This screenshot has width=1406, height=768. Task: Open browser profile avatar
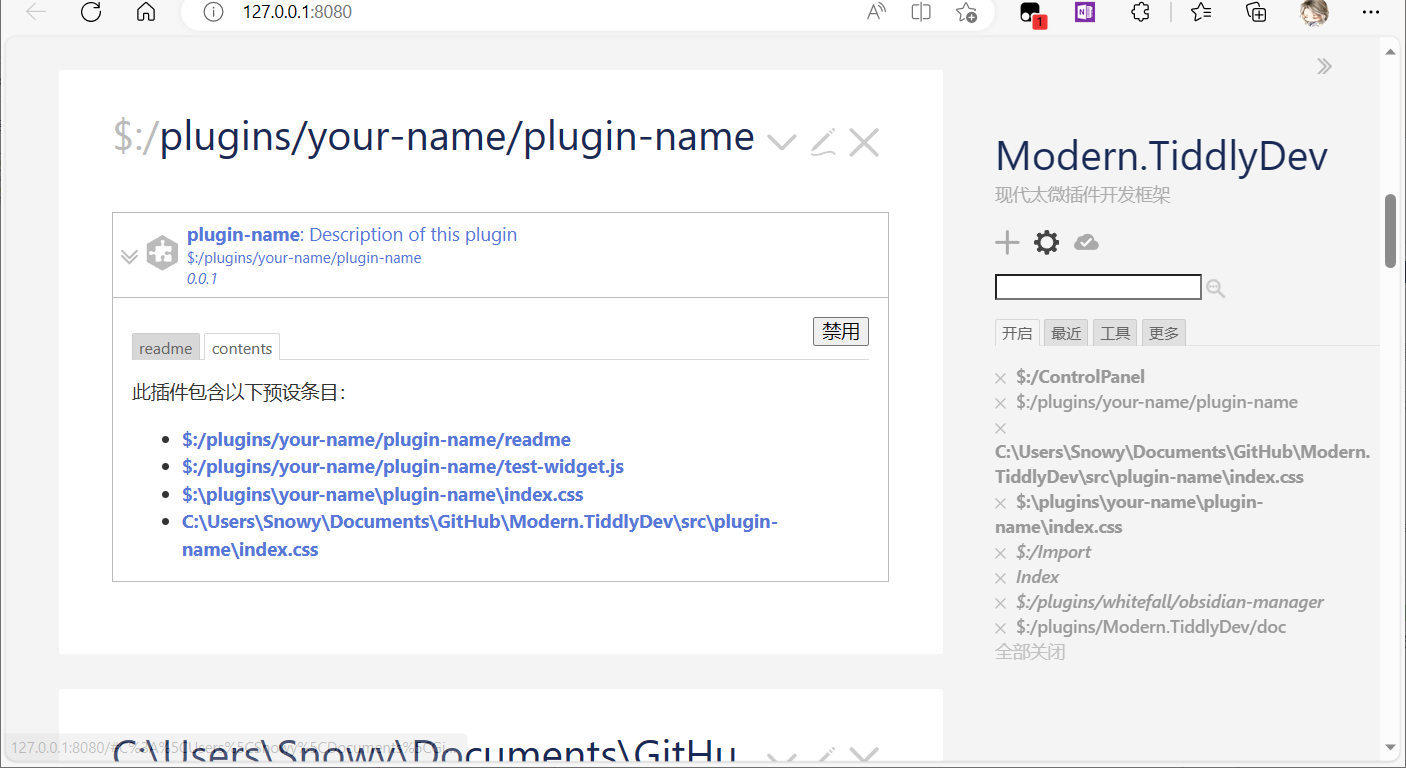[1314, 12]
